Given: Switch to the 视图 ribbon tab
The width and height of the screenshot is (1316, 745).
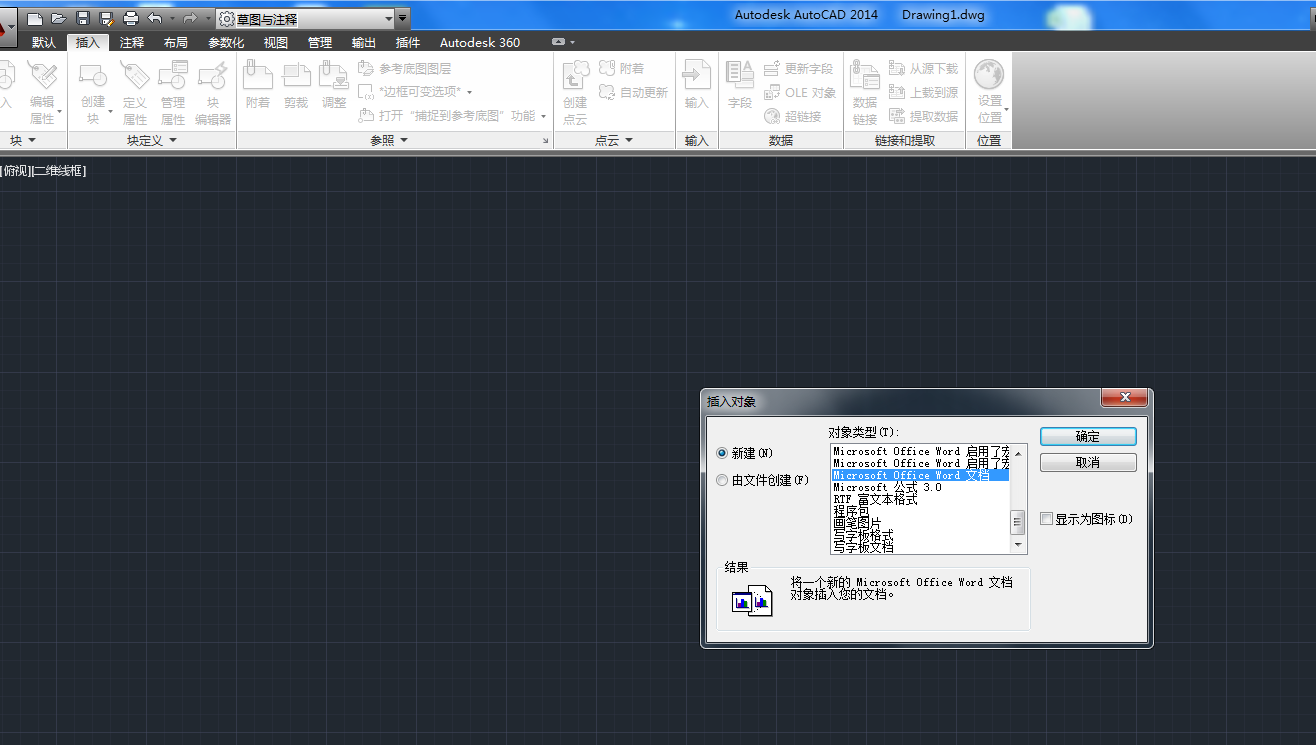Looking at the screenshot, I should 276,42.
